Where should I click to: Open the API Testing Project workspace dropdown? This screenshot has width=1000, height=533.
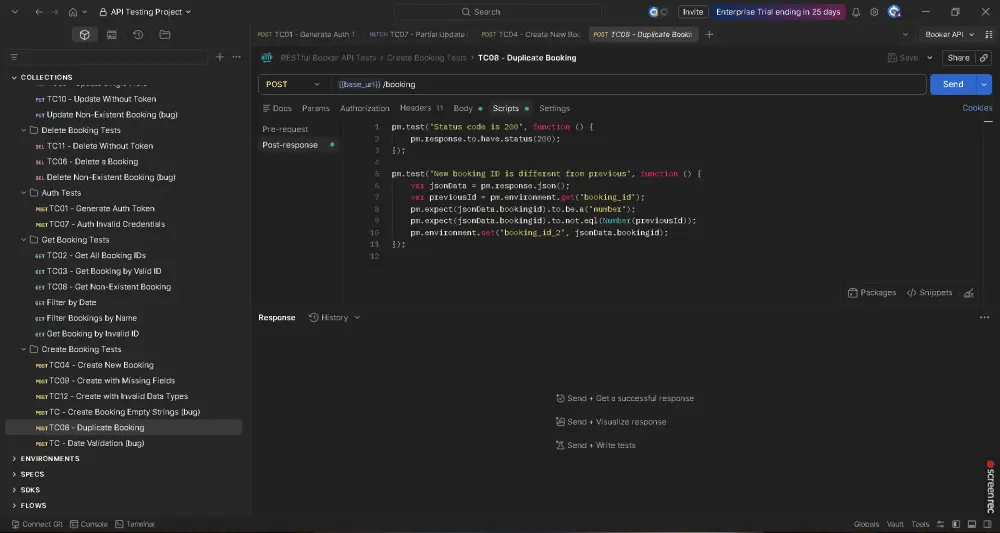click(x=145, y=12)
